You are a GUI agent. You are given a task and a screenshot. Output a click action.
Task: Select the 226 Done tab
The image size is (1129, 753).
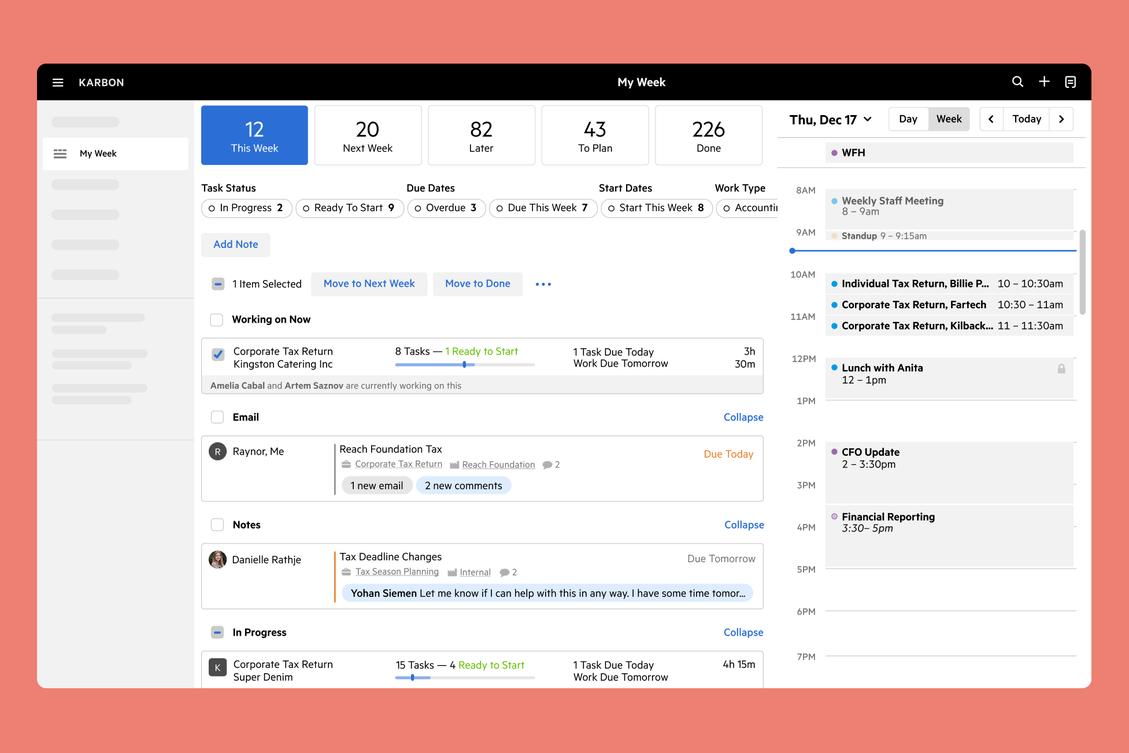(x=709, y=135)
